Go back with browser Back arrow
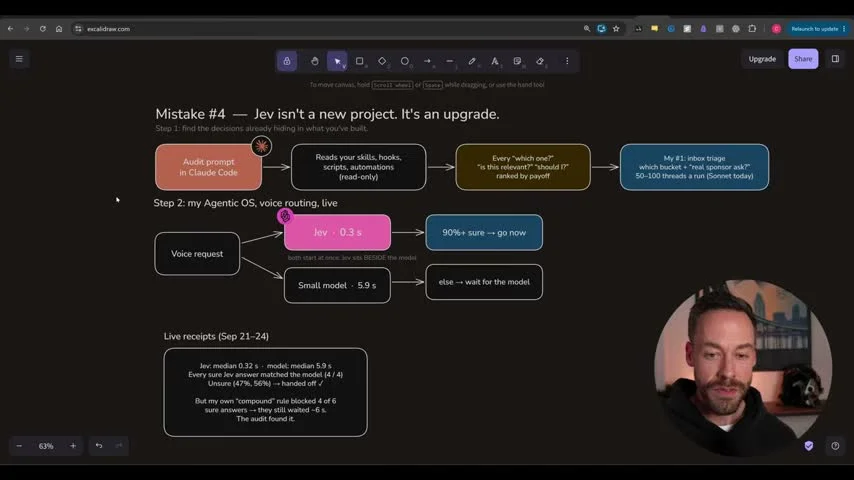The image size is (854, 480). tap(10, 29)
